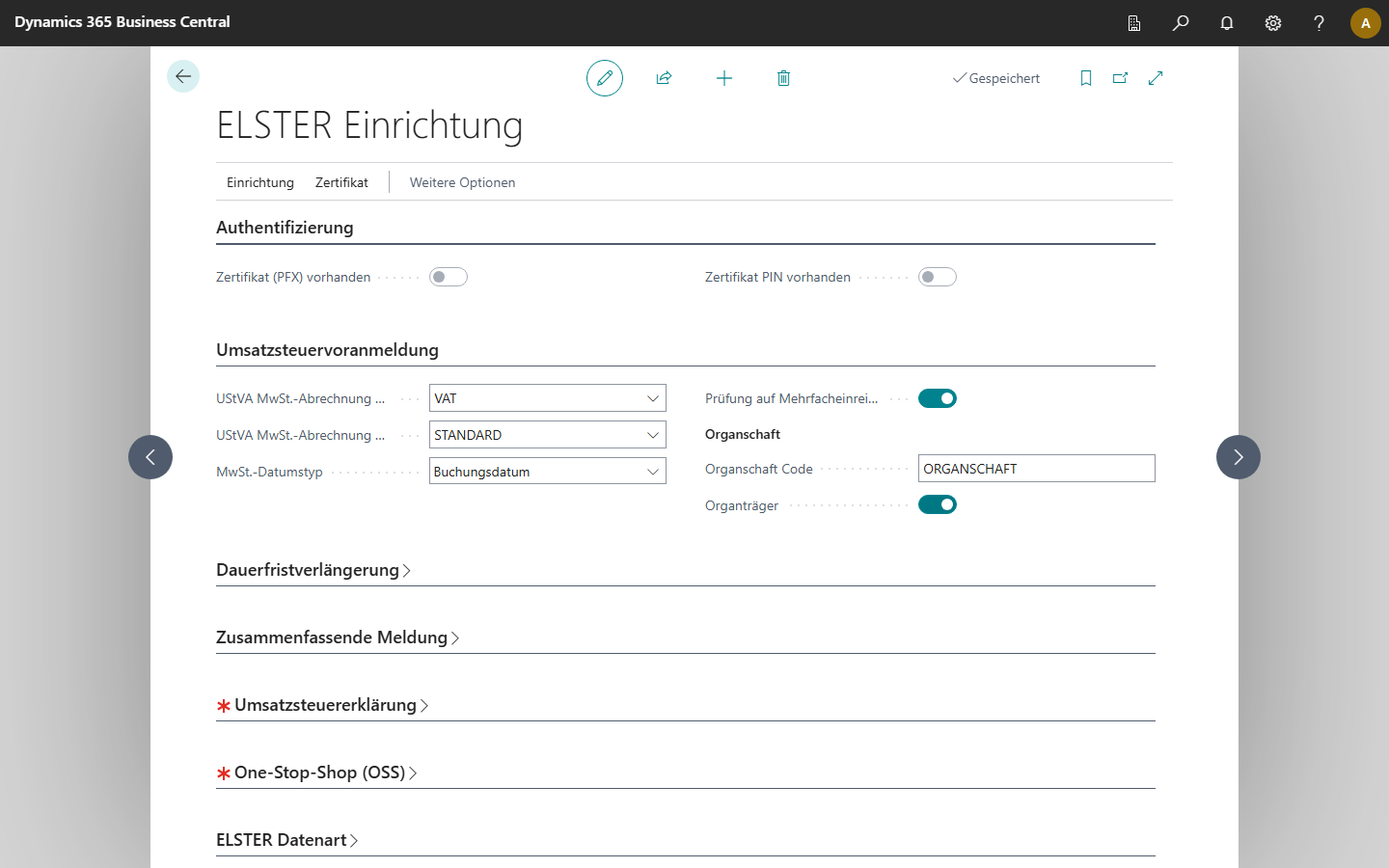
Task: Collapse the Umsatzsteuervoranmeldung section heading
Action: [x=327, y=350]
